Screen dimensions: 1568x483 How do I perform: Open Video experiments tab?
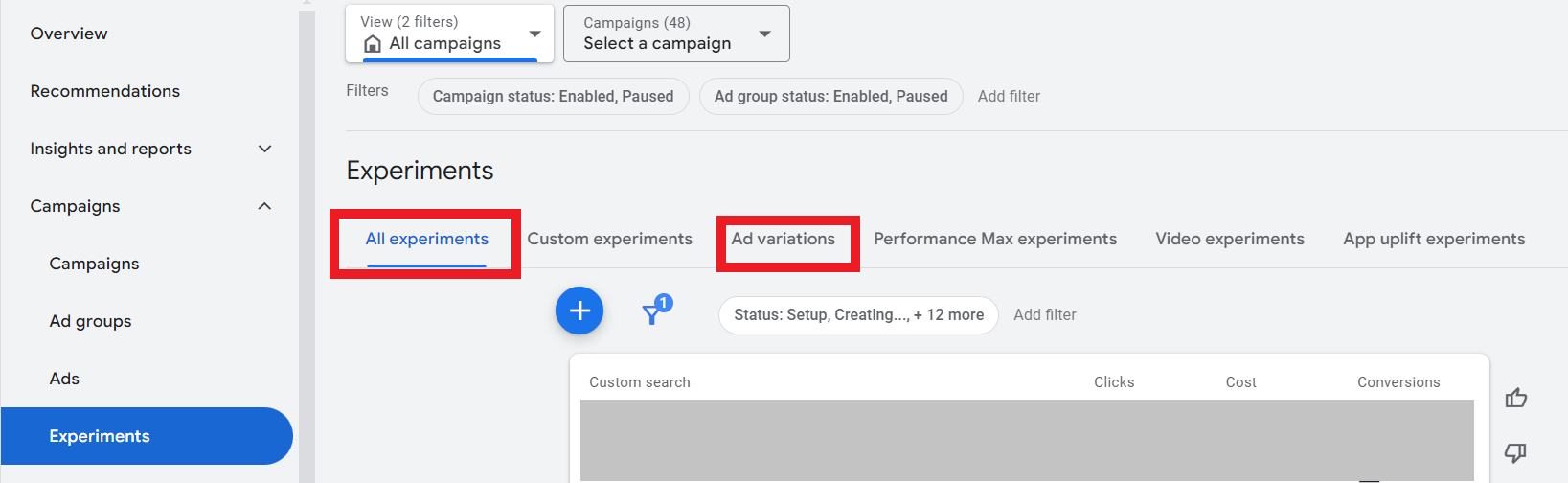(1230, 240)
